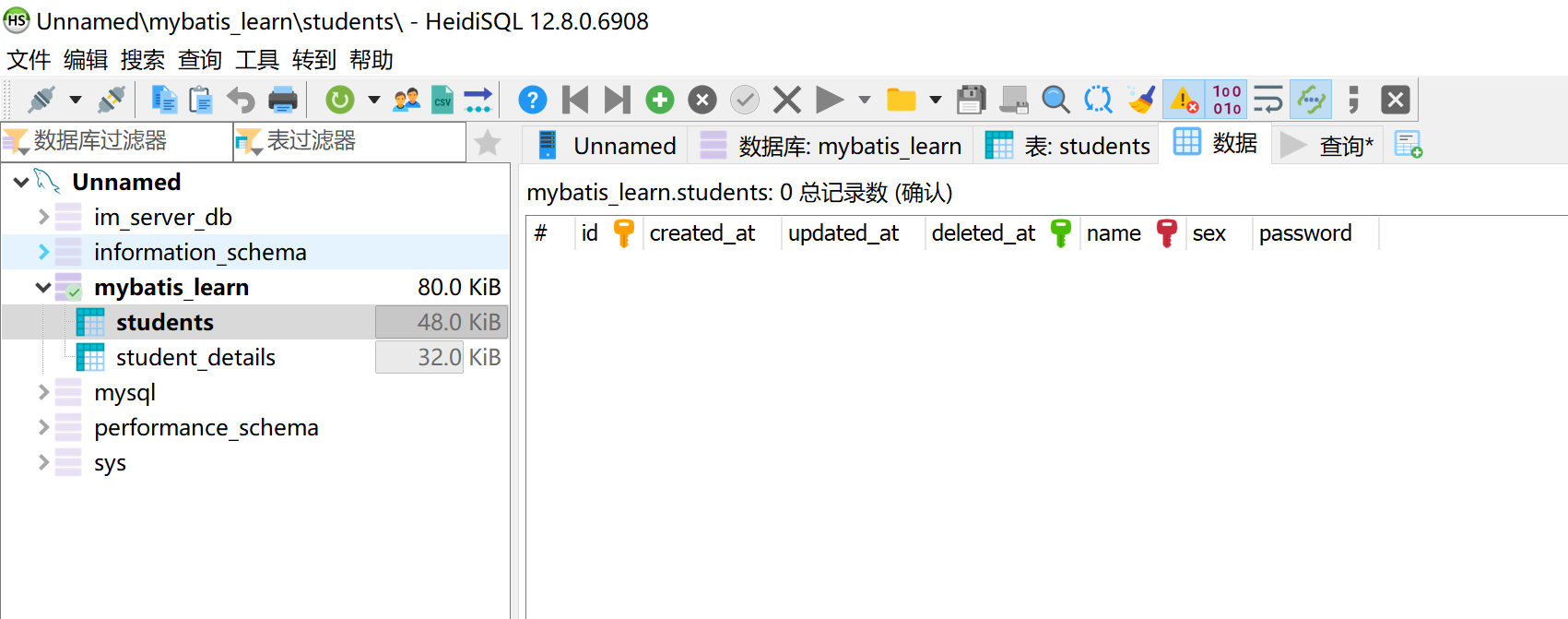This screenshot has width=1568, height=619.
Task: Click the CSV export icon
Action: click(442, 100)
